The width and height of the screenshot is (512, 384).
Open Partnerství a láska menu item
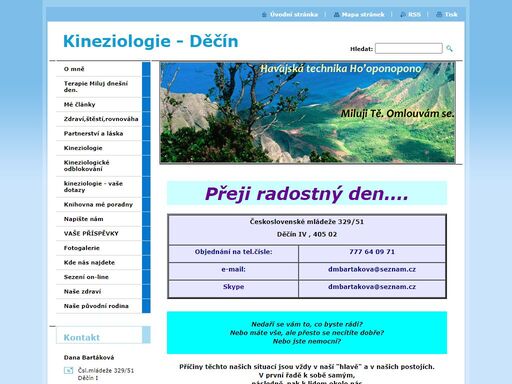(99, 133)
